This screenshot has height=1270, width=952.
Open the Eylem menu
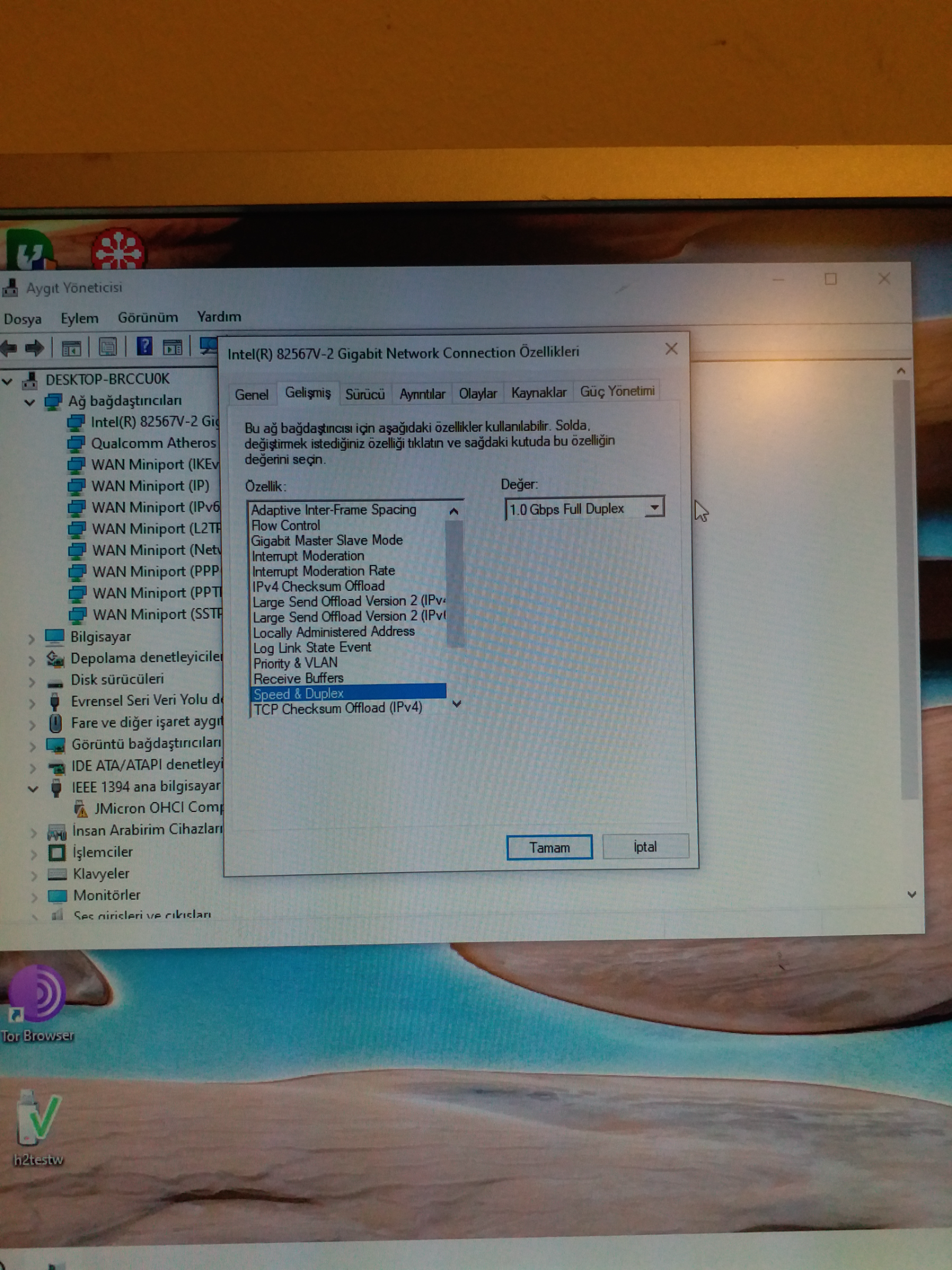coord(79,319)
